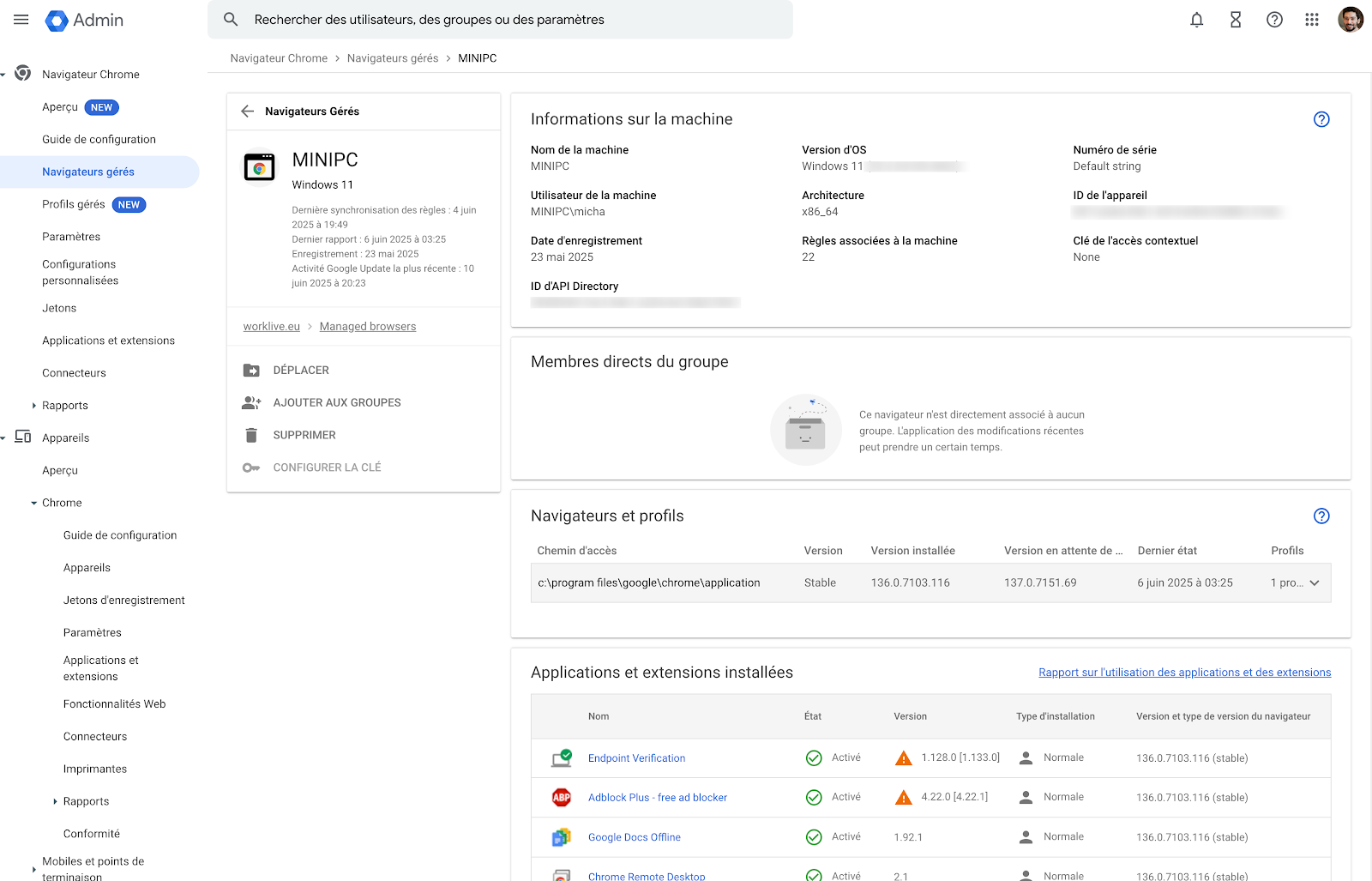Open the Google Docs Offline link
Image resolution: width=1372 pixels, height=881 pixels.
635,837
